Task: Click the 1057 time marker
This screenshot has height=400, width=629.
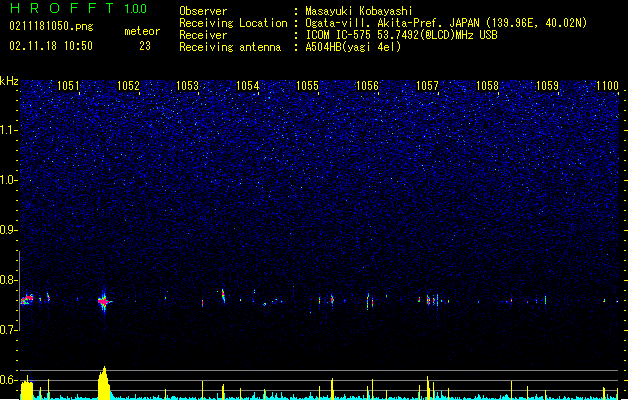Action: [x=427, y=86]
